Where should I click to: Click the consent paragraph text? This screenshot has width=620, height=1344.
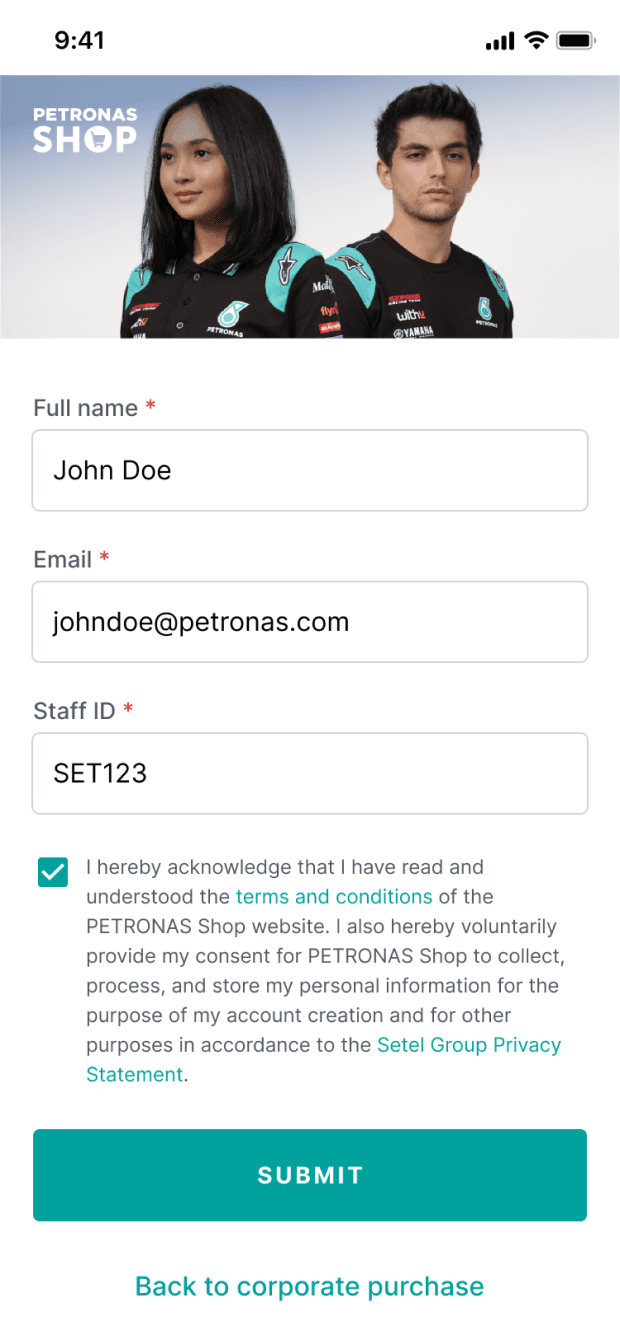coord(326,971)
